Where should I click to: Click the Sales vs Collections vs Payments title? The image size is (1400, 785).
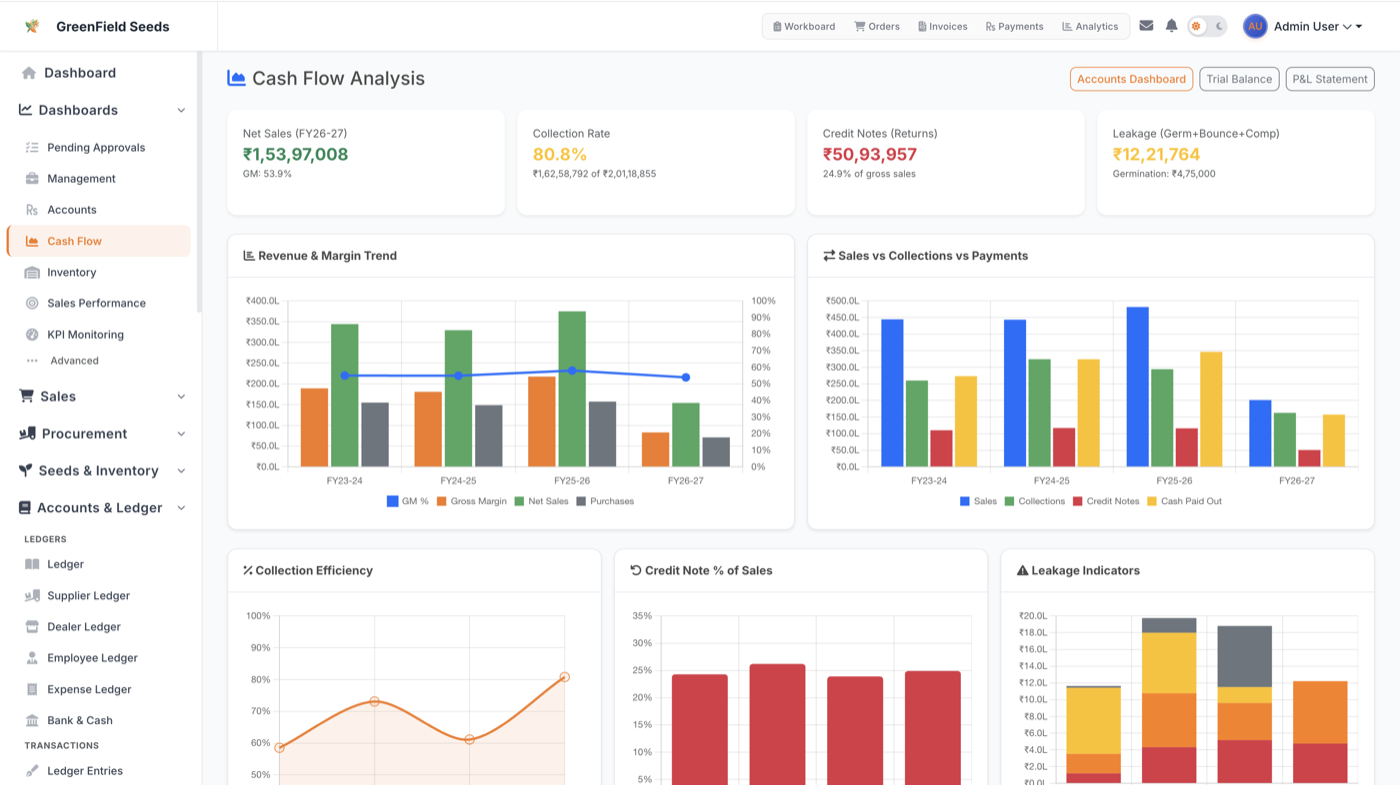click(933, 256)
